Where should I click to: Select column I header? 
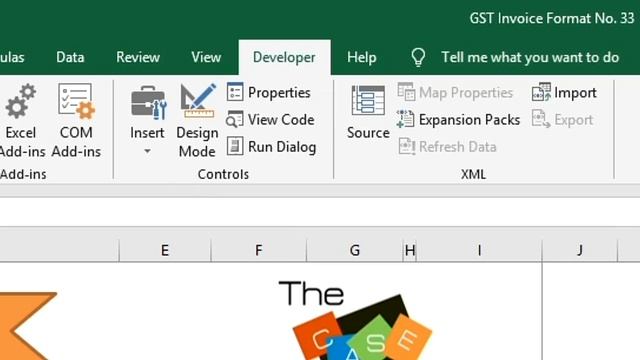(x=479, y=250)
